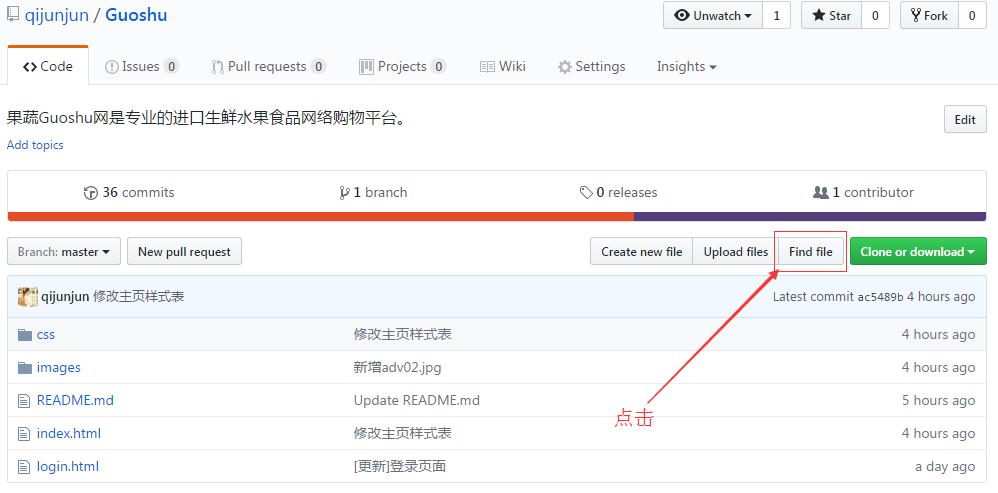View fork count next to Fork
Viewport: 998px width, 493px height.
972,16
